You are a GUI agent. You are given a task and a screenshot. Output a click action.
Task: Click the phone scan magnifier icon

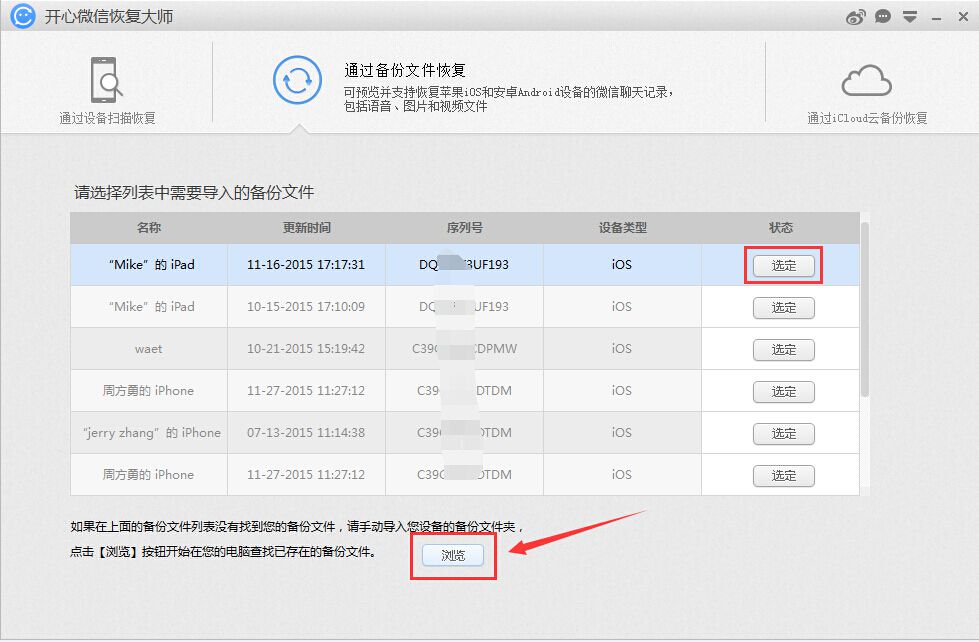coord(107,80)
